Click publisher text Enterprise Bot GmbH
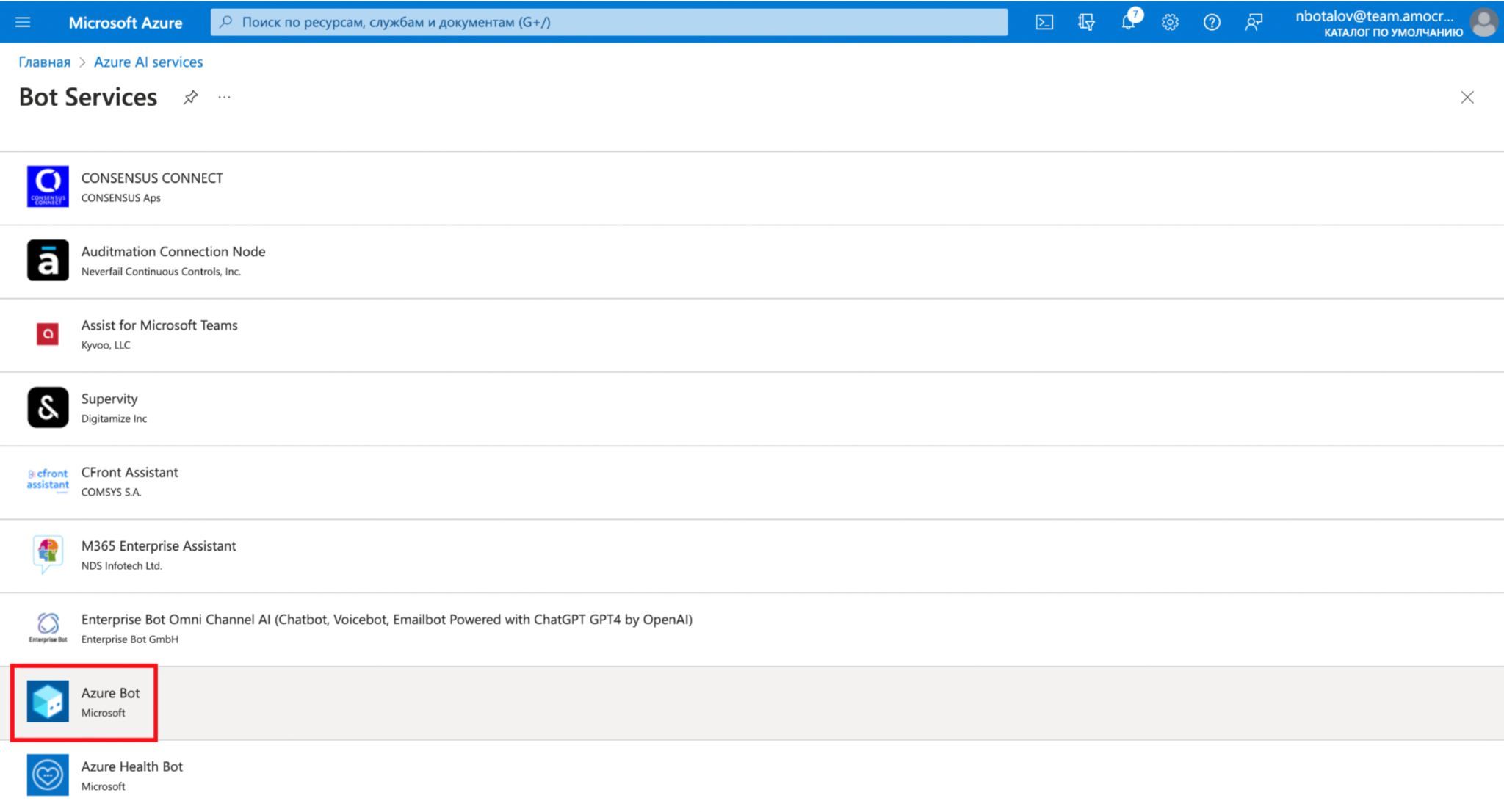 [x=129, y=639]
